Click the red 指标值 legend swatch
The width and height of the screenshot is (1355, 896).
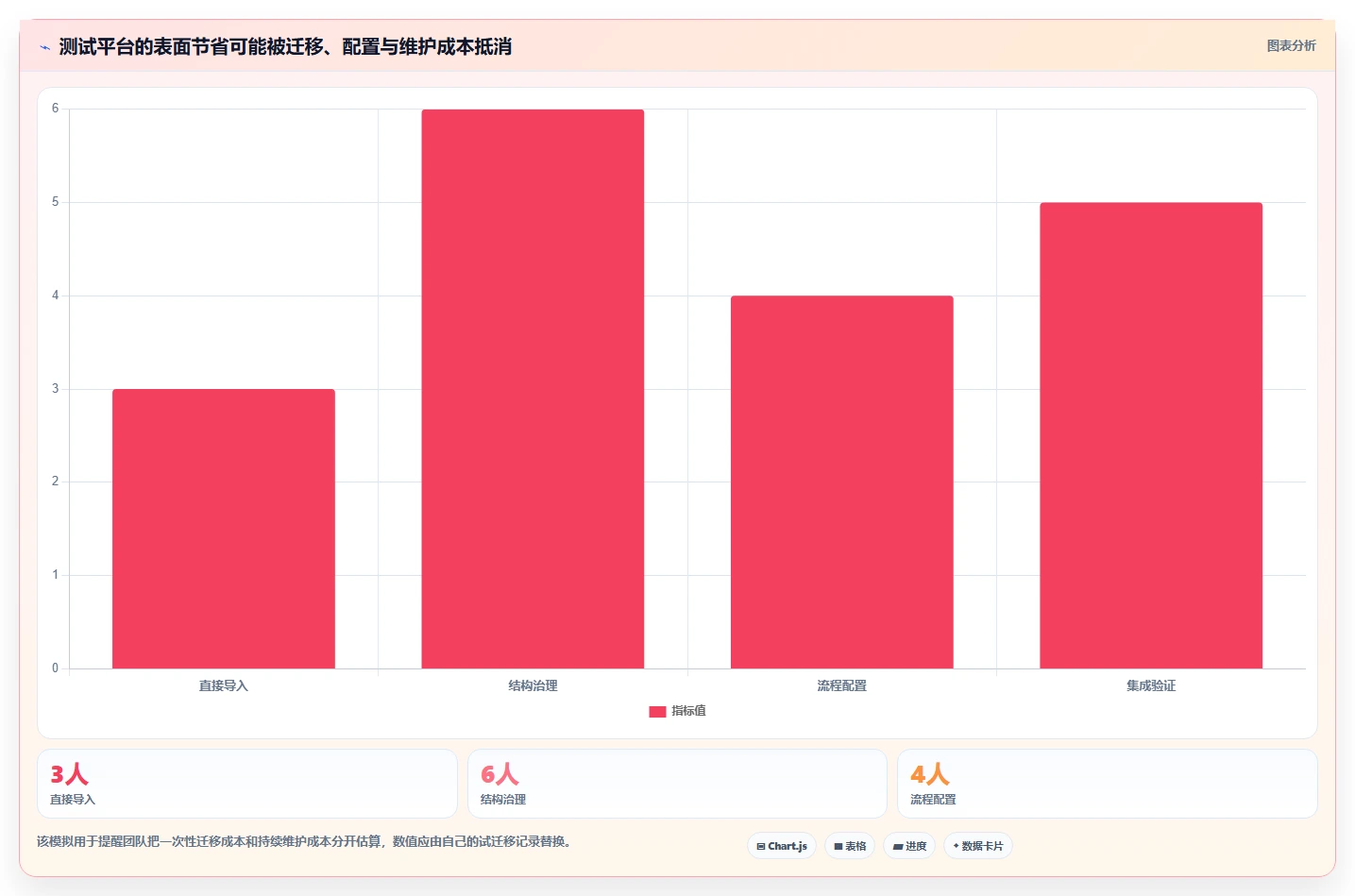pos(657,712)
